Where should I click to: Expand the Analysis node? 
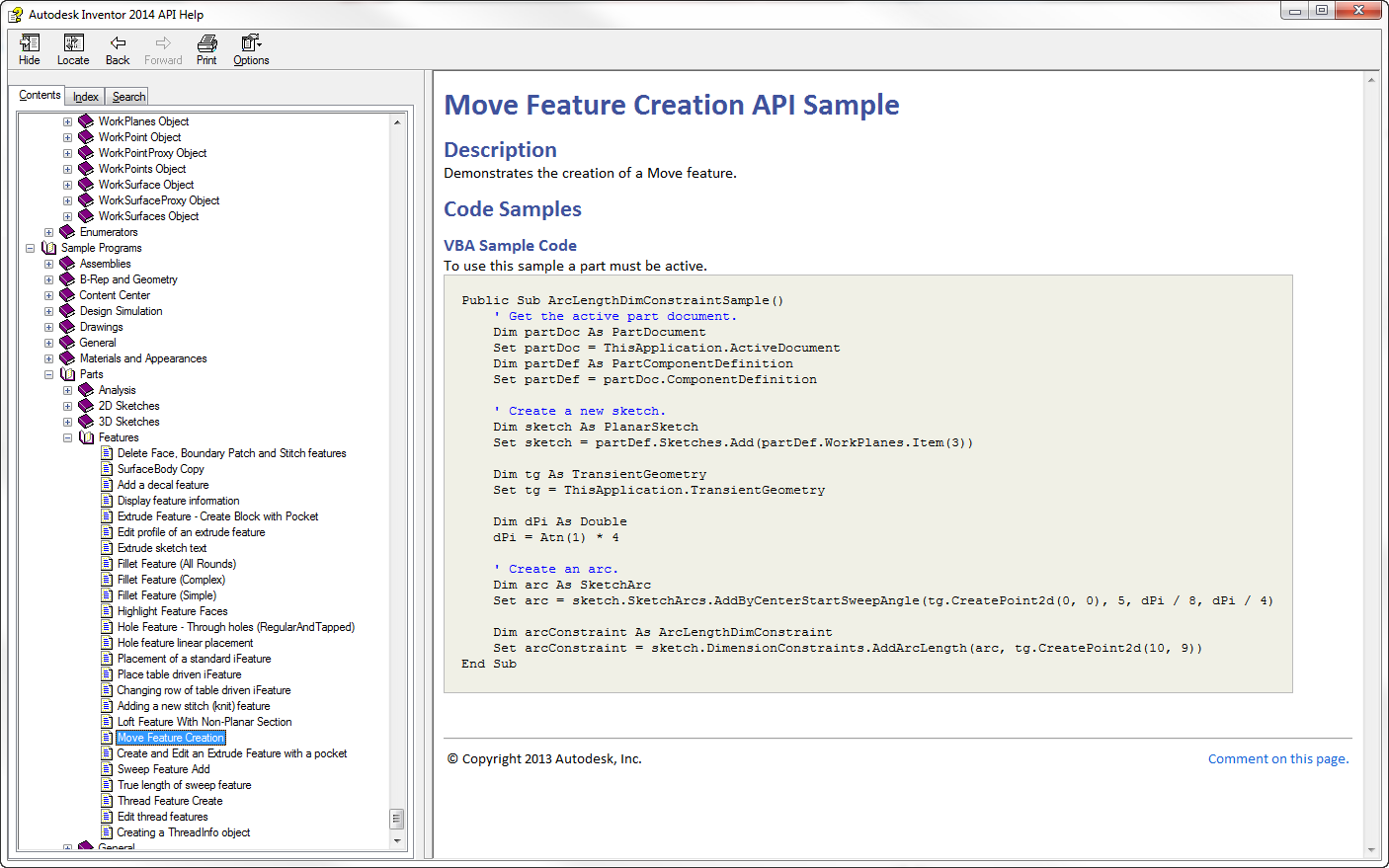(x=67, y=390)
